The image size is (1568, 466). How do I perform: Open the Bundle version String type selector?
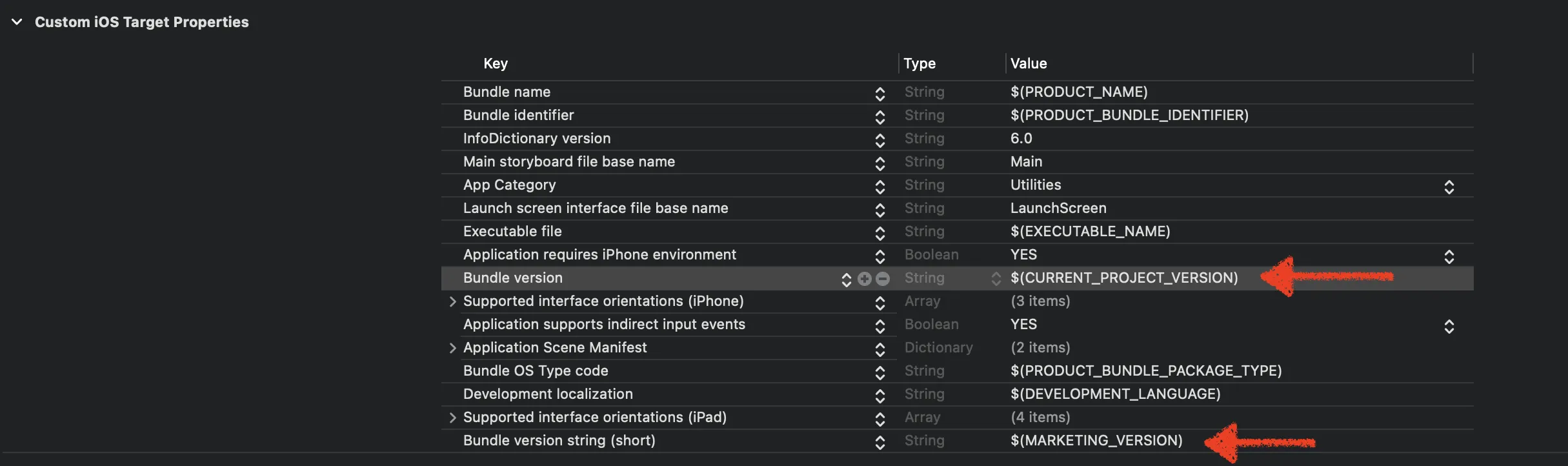coord(996,279)
